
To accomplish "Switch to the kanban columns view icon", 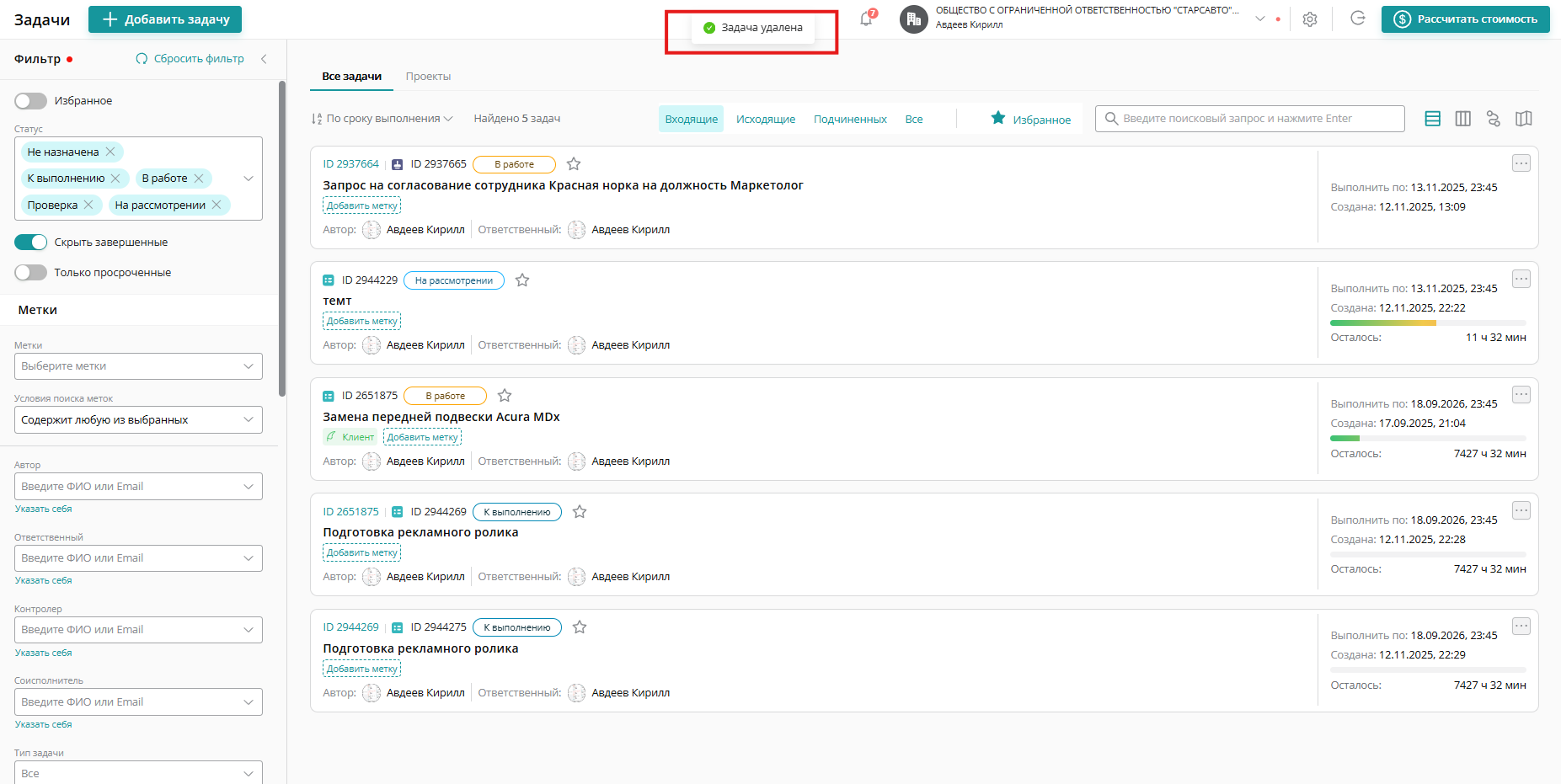I will pos(1463,119).
